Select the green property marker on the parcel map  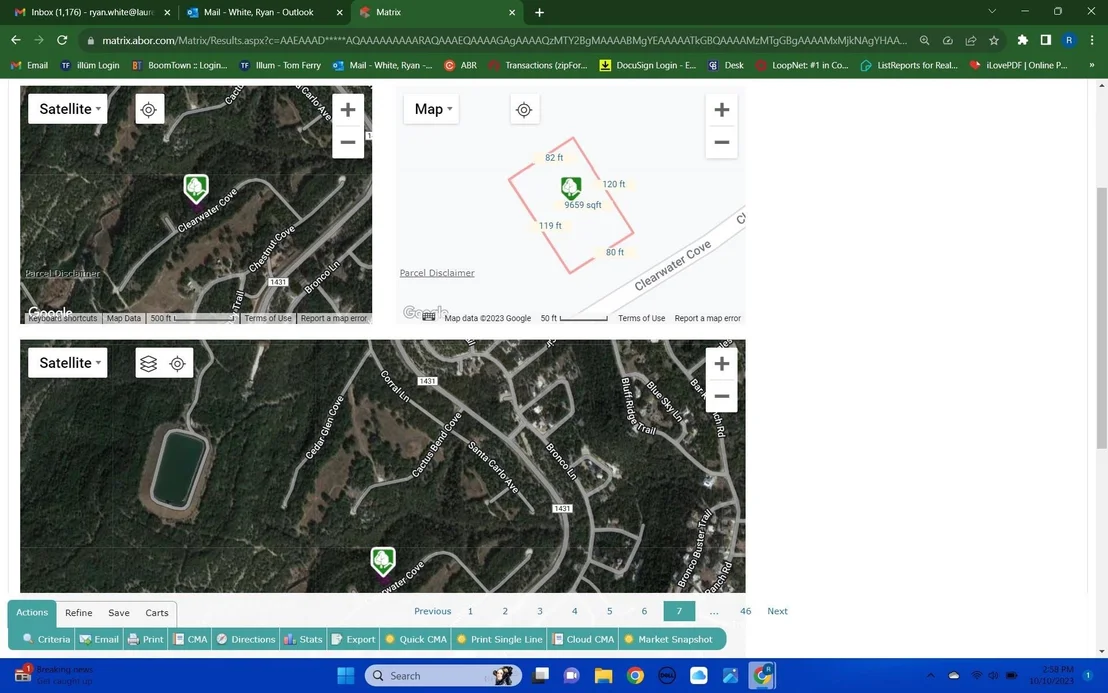(571, 188)
